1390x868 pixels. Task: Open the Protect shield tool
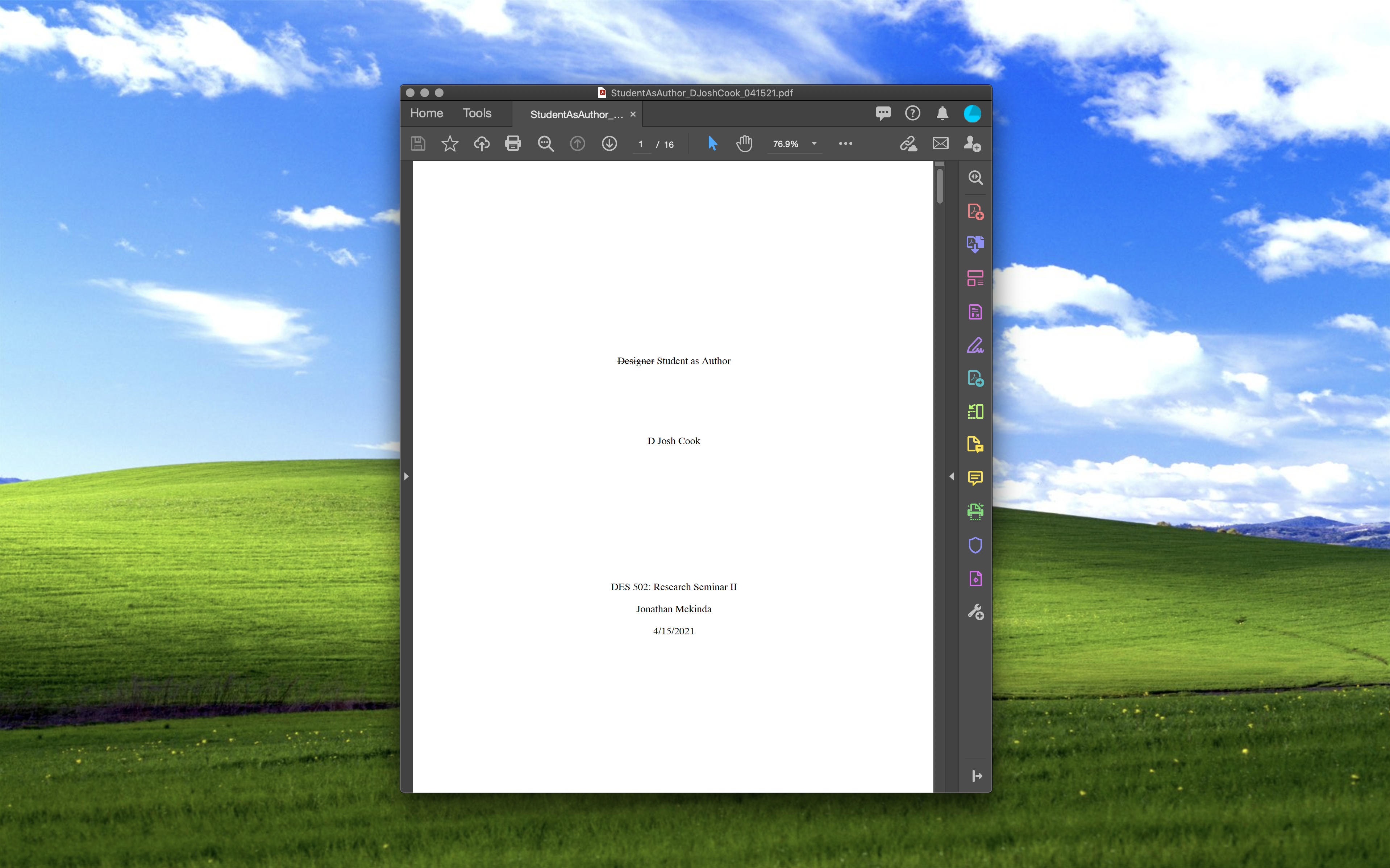point(975,545)
